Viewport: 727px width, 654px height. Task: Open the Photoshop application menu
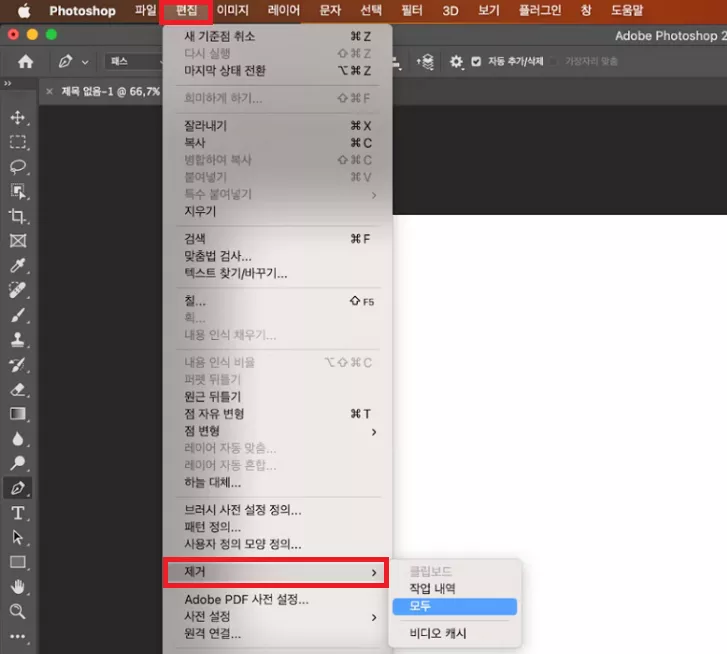(83, 10)
